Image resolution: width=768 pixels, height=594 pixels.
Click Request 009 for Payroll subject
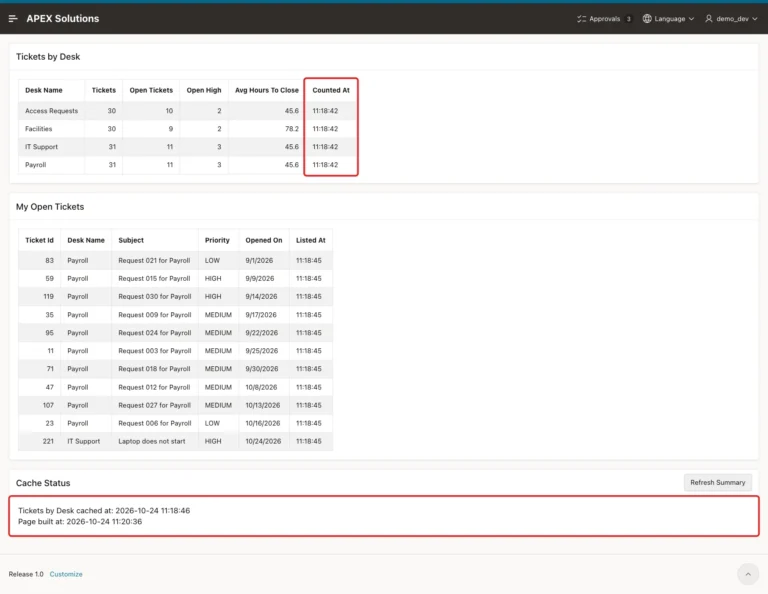(155, 315)
